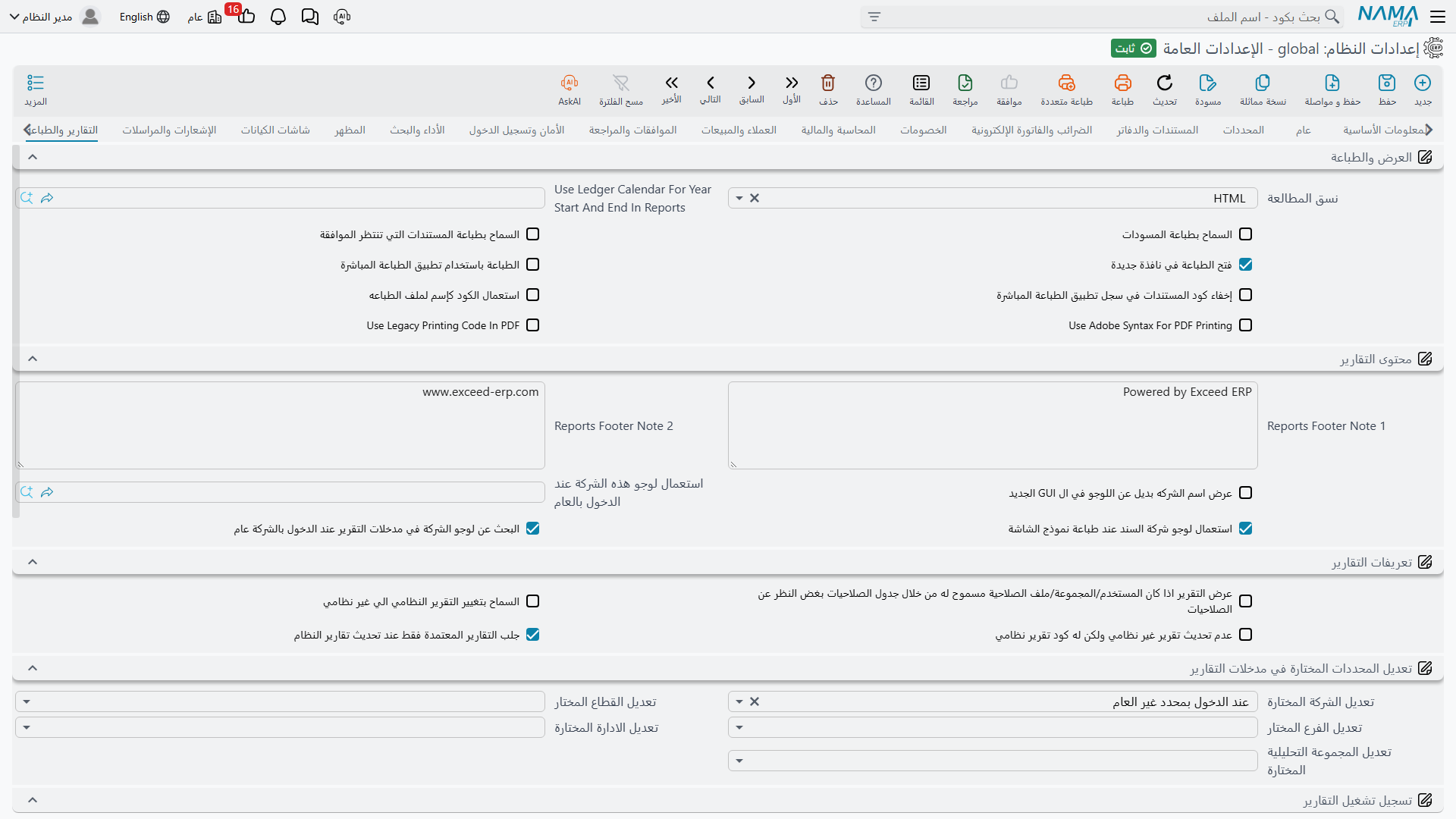Toggle Use Legacy Printing Code In PDF
Viewport: 1456px width, 819px height.
tap(533, 325)
